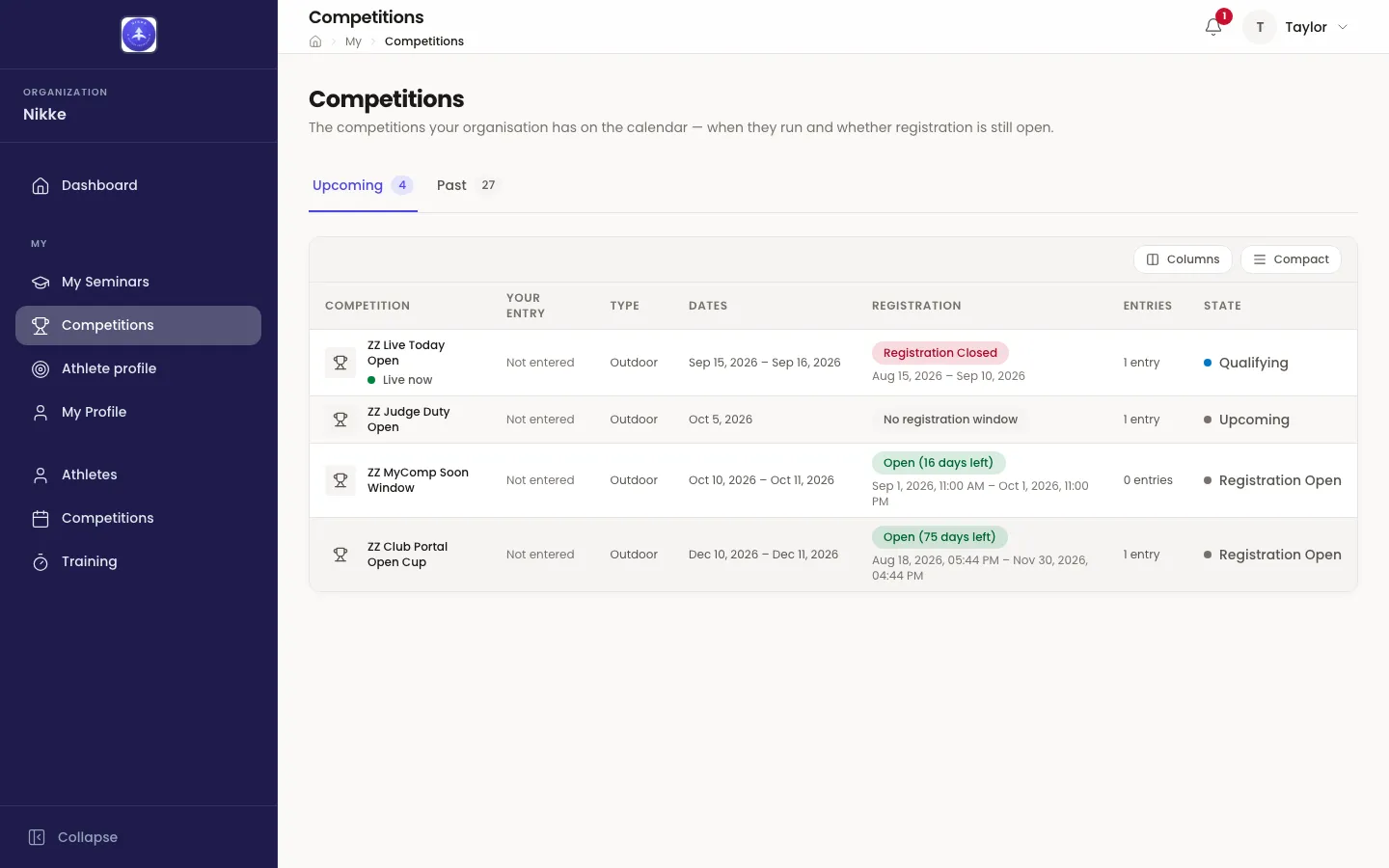Click the Your Entry column header

526,306
